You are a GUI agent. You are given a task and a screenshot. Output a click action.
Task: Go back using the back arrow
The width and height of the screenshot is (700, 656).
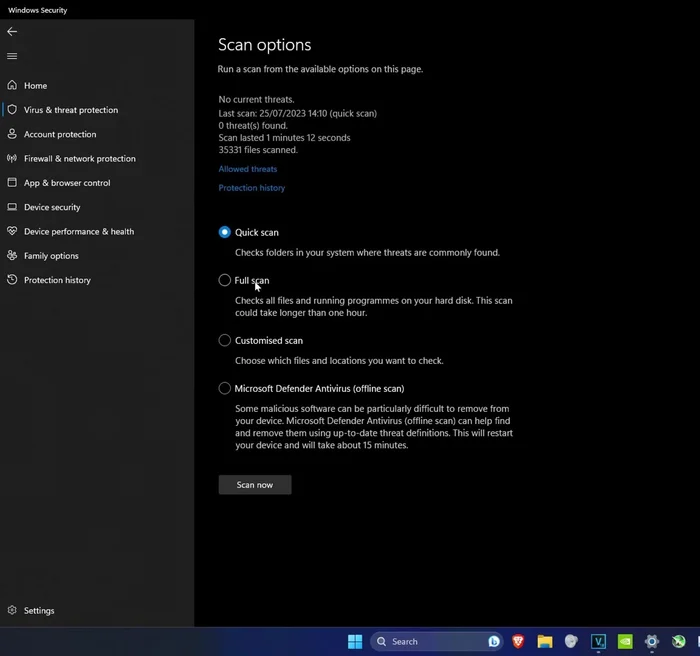(12, 31)
